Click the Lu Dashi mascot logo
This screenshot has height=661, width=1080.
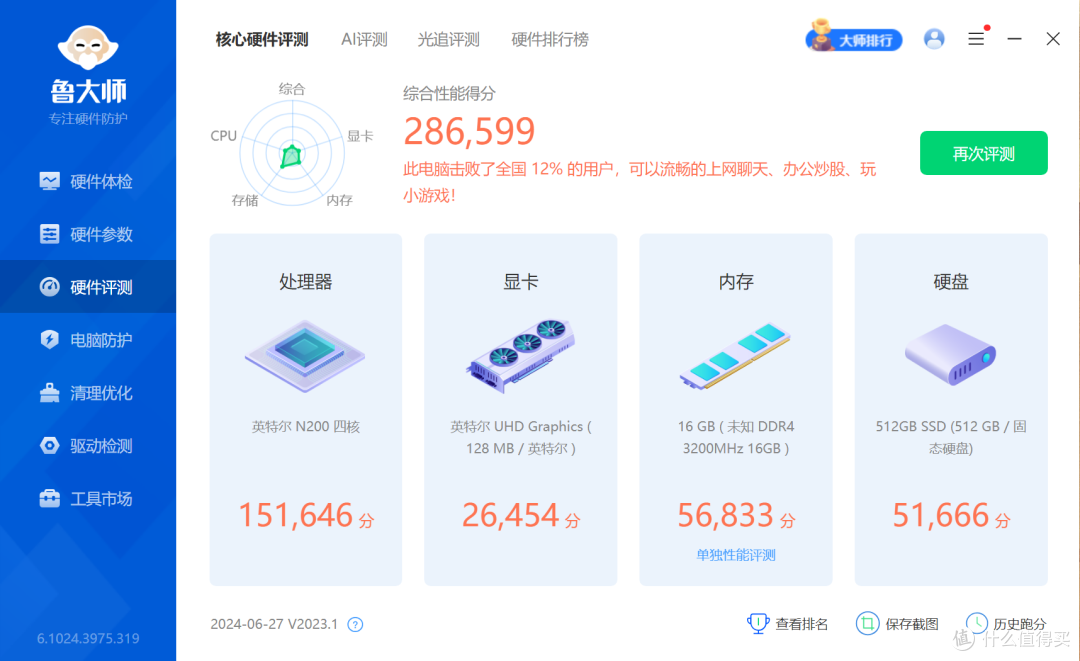coord(88,48)
